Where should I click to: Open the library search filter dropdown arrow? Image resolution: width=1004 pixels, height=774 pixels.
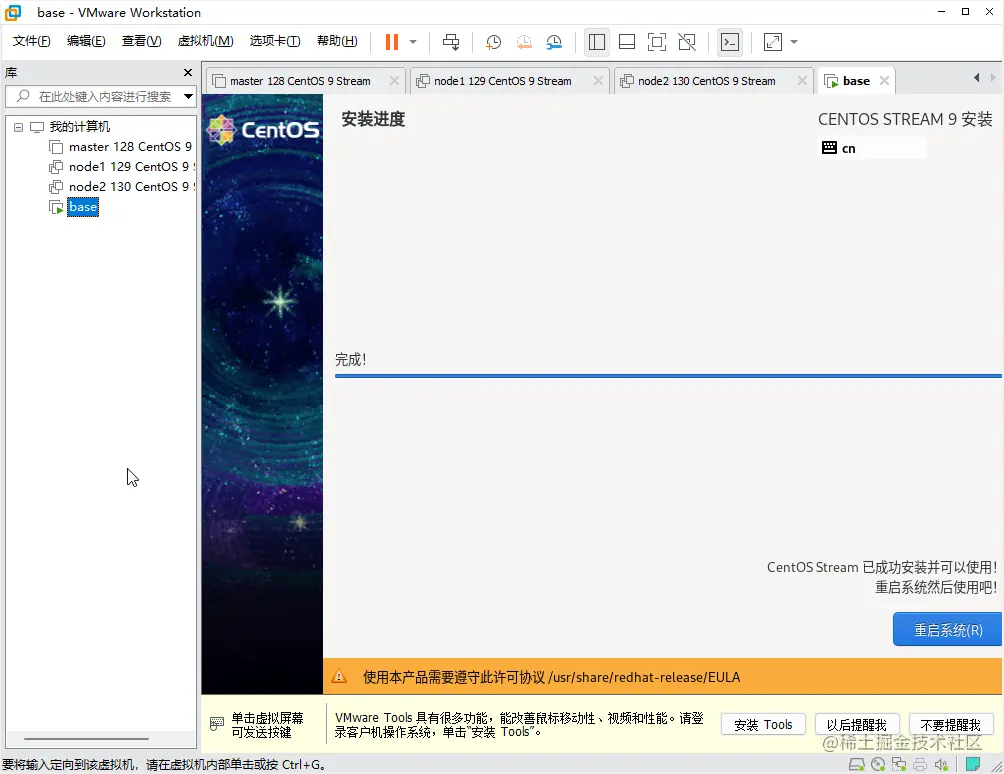pyautogui.click(x=188, y=97)
